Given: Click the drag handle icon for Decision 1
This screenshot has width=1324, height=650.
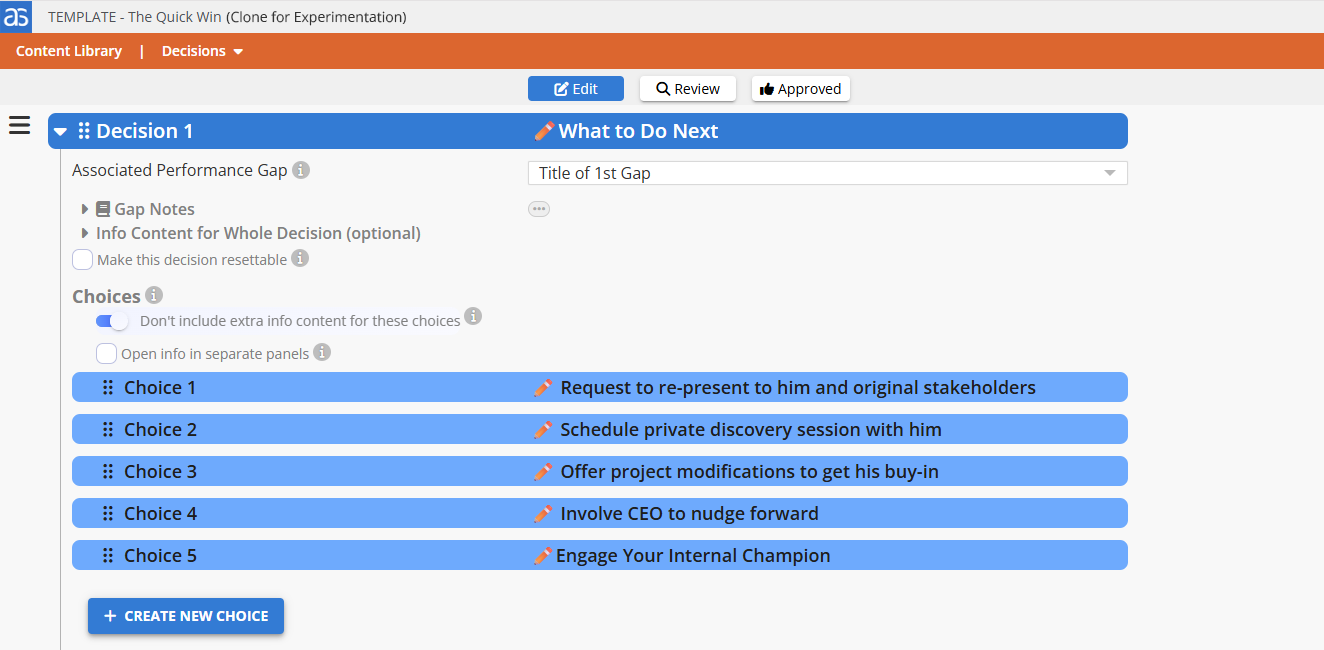Looking at the screenshot, I should (x=84, y=131).
